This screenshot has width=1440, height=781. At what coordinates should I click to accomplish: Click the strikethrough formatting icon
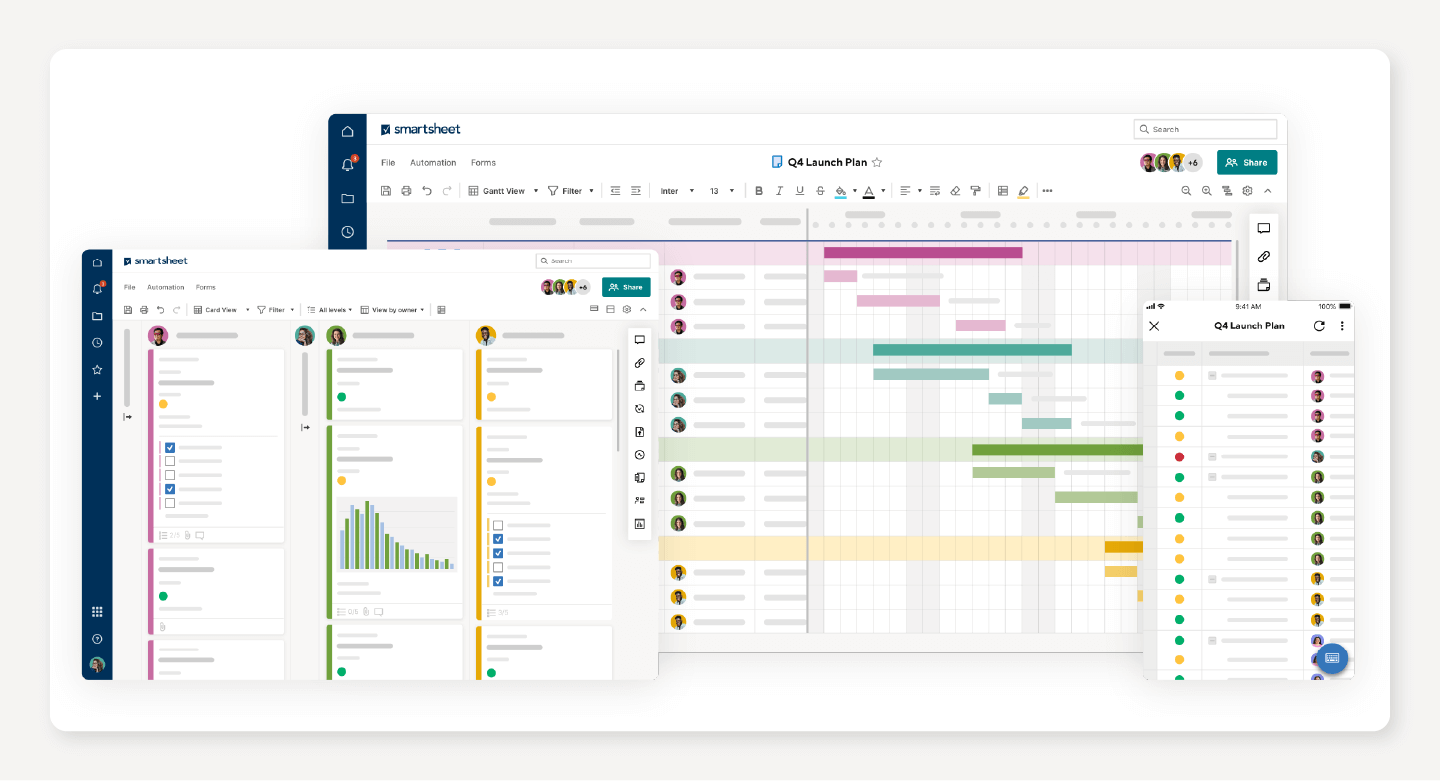click(x=820, y=191)
